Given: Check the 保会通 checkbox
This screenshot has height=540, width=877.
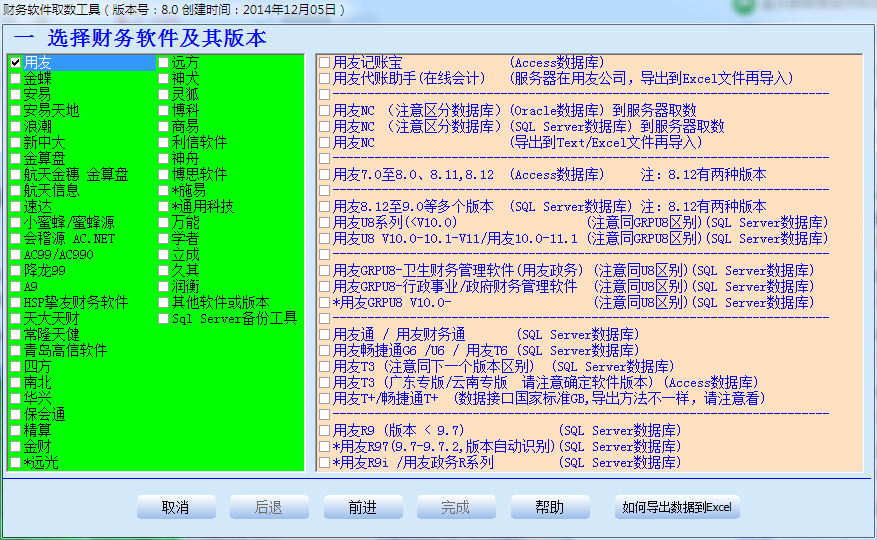Looking at the screenshot, I should pyautogui.click(x=16, y=415).
